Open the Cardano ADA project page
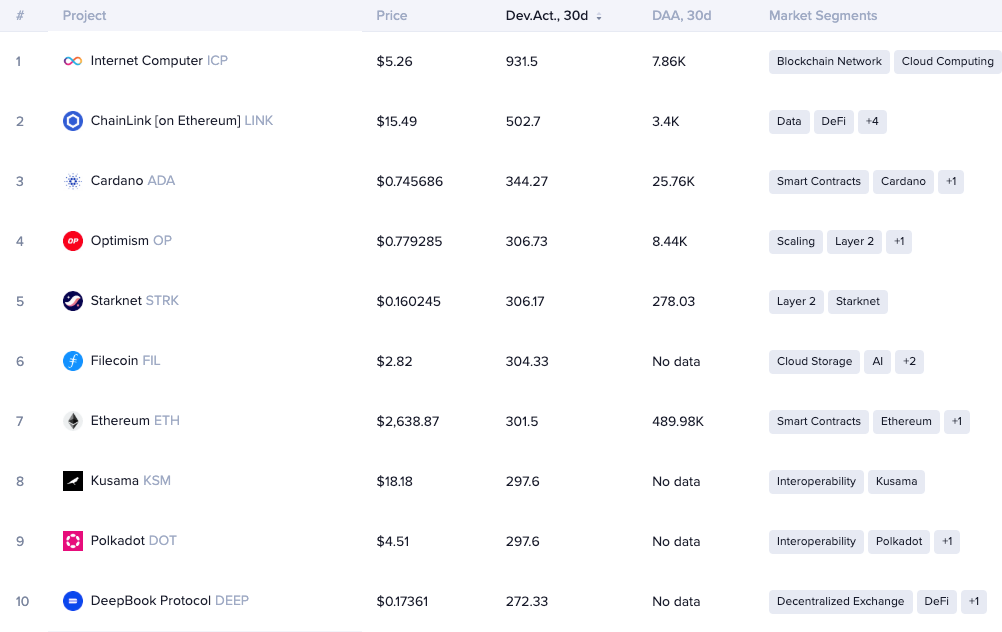 (133, 181)
